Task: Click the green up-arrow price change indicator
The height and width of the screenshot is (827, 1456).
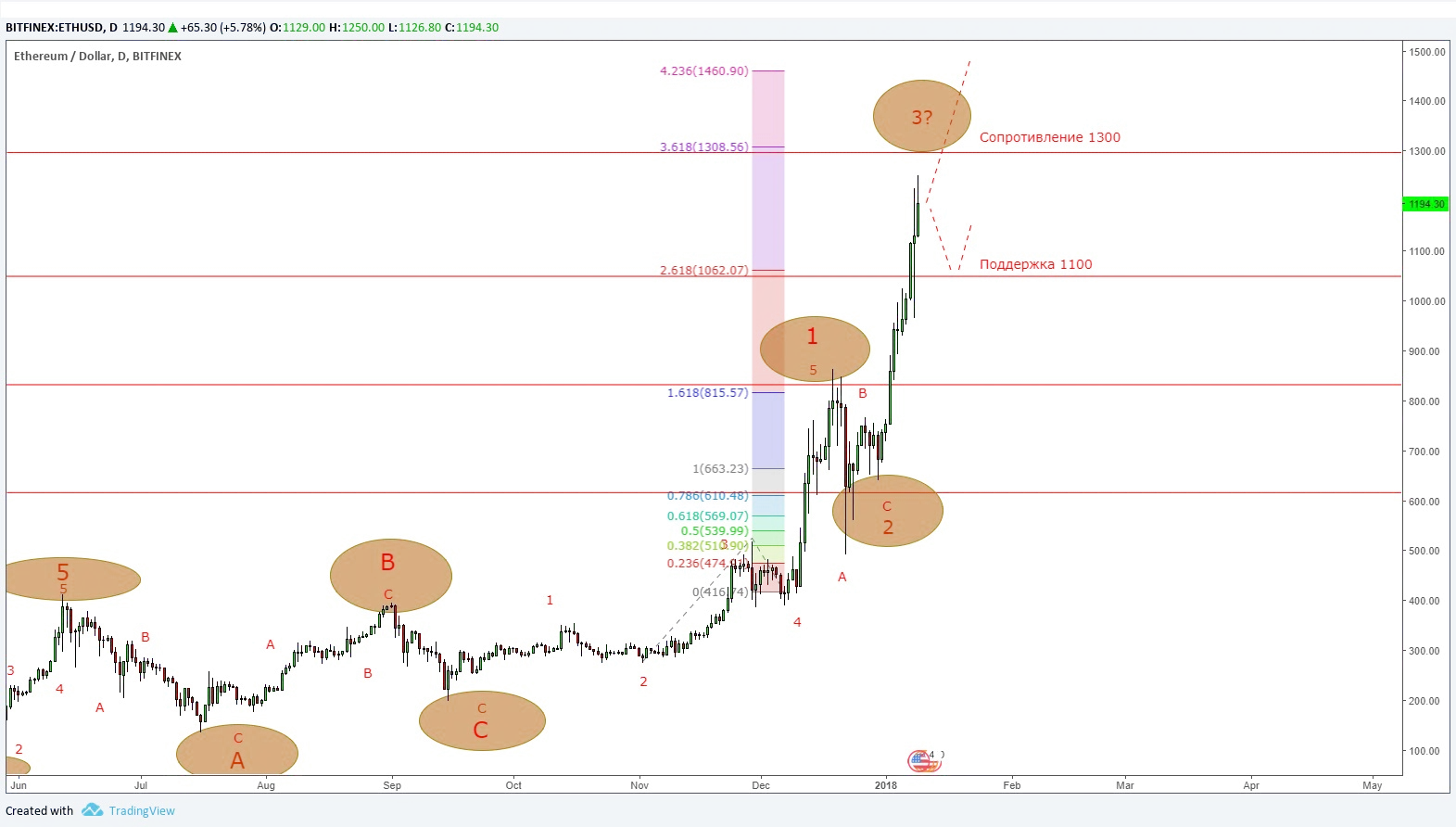Action: 172,28
